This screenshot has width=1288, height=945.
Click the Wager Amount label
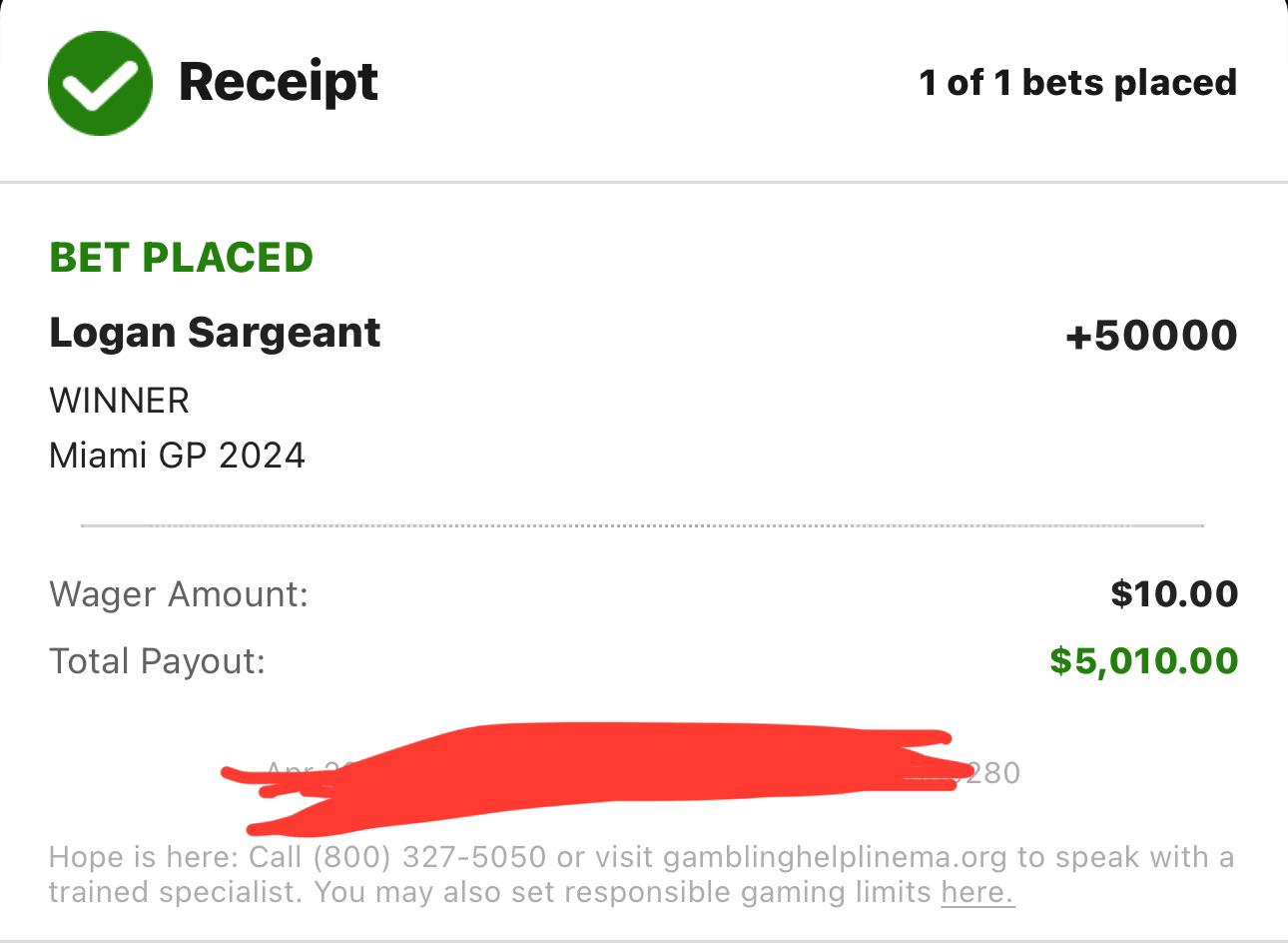pos(179,594)
